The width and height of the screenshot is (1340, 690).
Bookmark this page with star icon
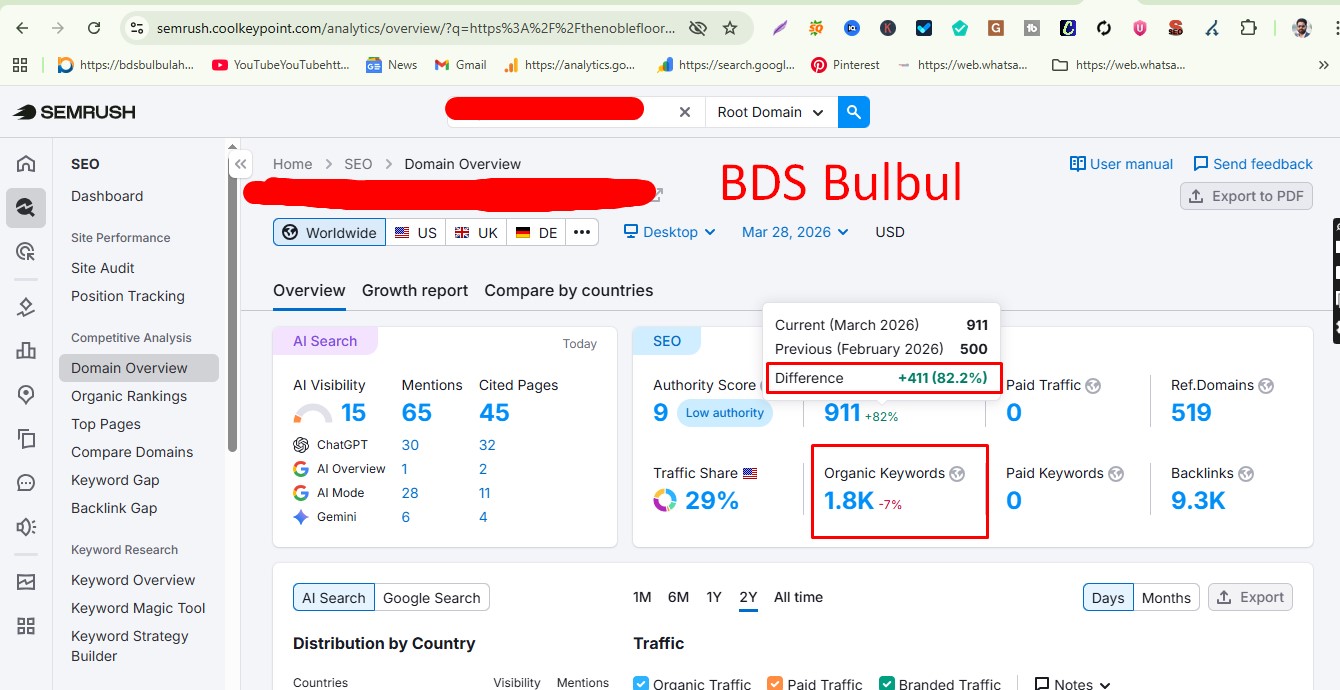tap(730, 28)
